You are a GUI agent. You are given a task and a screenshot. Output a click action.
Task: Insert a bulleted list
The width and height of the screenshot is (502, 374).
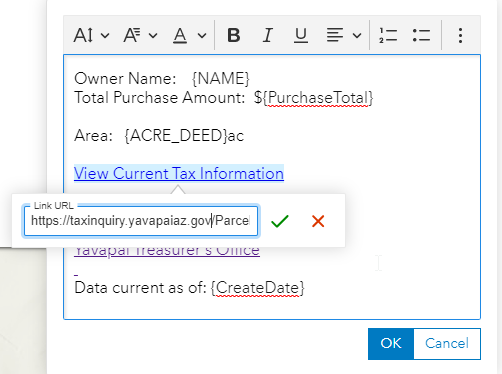[x=421, y=35]
